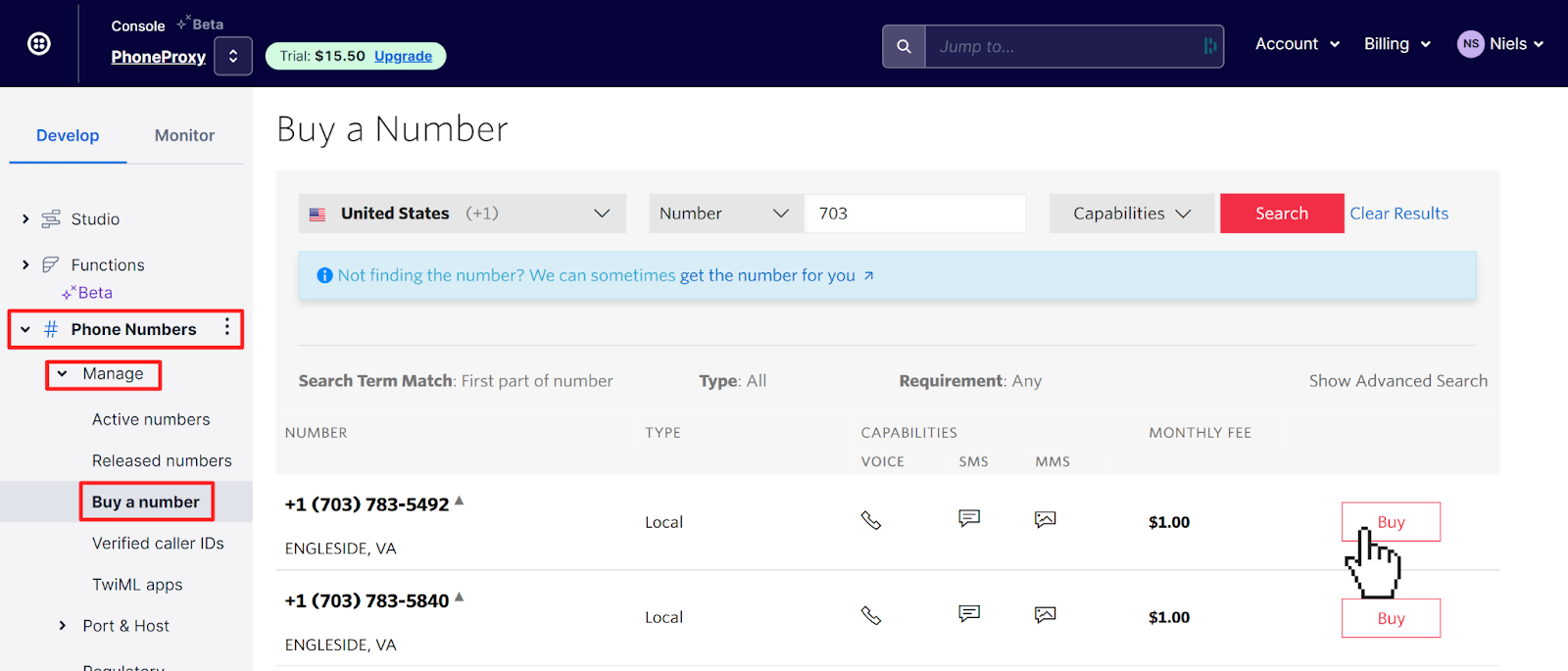Click the triangle marker beside +1 (703) 783-5492
This screenshot has width=1568, height=671.
tap(460, 501)
